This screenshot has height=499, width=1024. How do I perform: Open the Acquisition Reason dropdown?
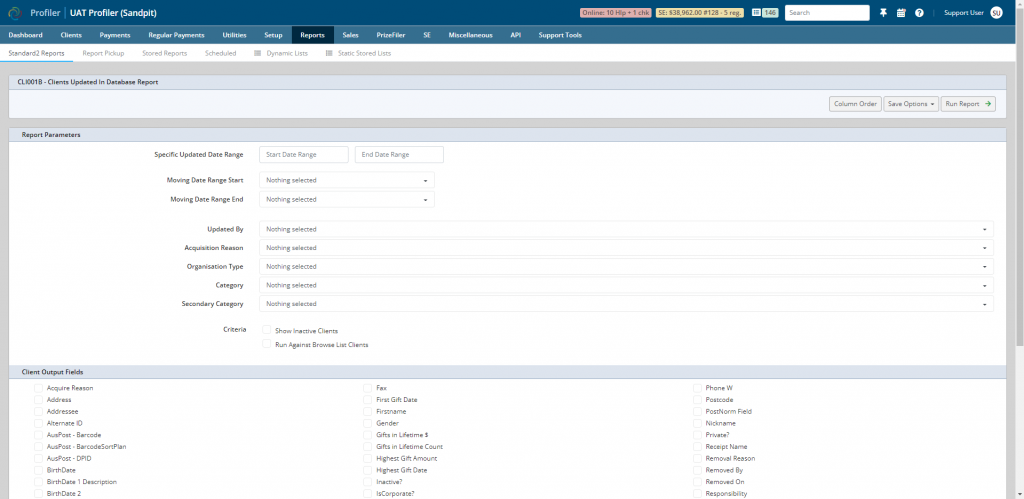(626, 248)
